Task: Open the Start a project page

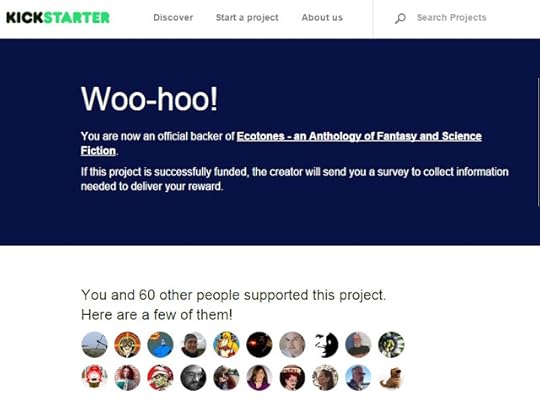Action: pyautogui.click(x=247, y=18)
